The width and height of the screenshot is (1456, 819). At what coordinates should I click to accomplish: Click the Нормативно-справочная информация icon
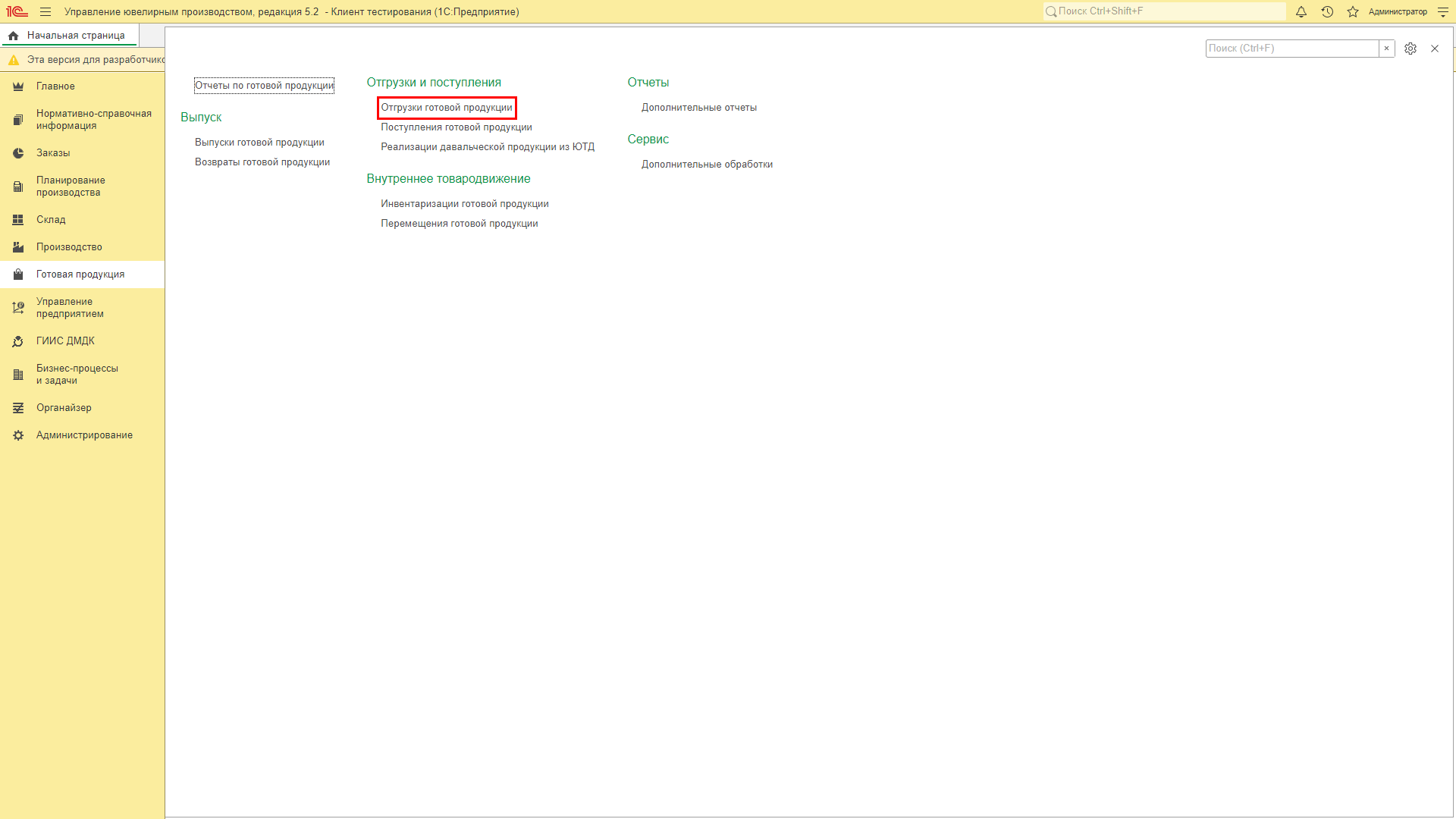point(18,120)
